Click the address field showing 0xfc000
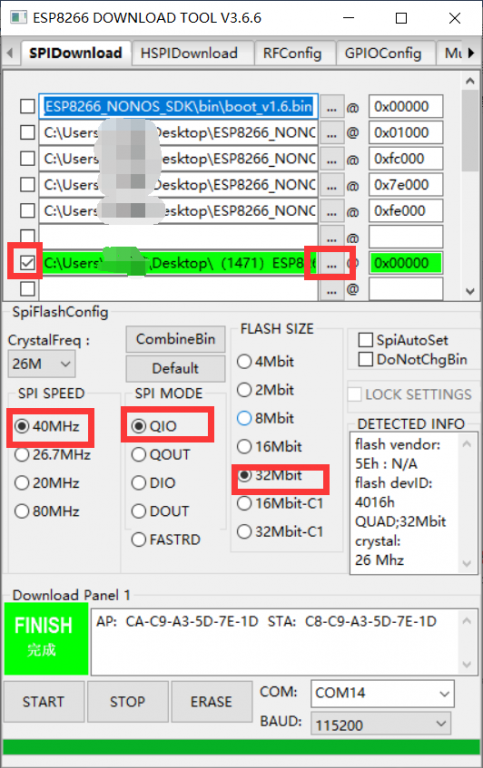 tap(406, 158)
